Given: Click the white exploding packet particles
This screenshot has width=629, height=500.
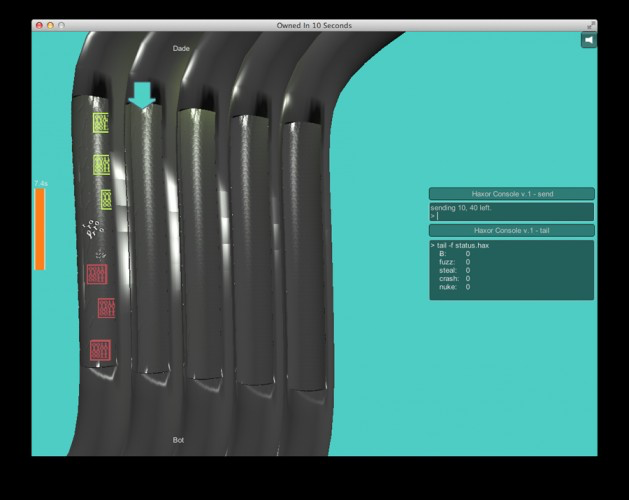Looking at the screenshot, I should click(93, 229).
